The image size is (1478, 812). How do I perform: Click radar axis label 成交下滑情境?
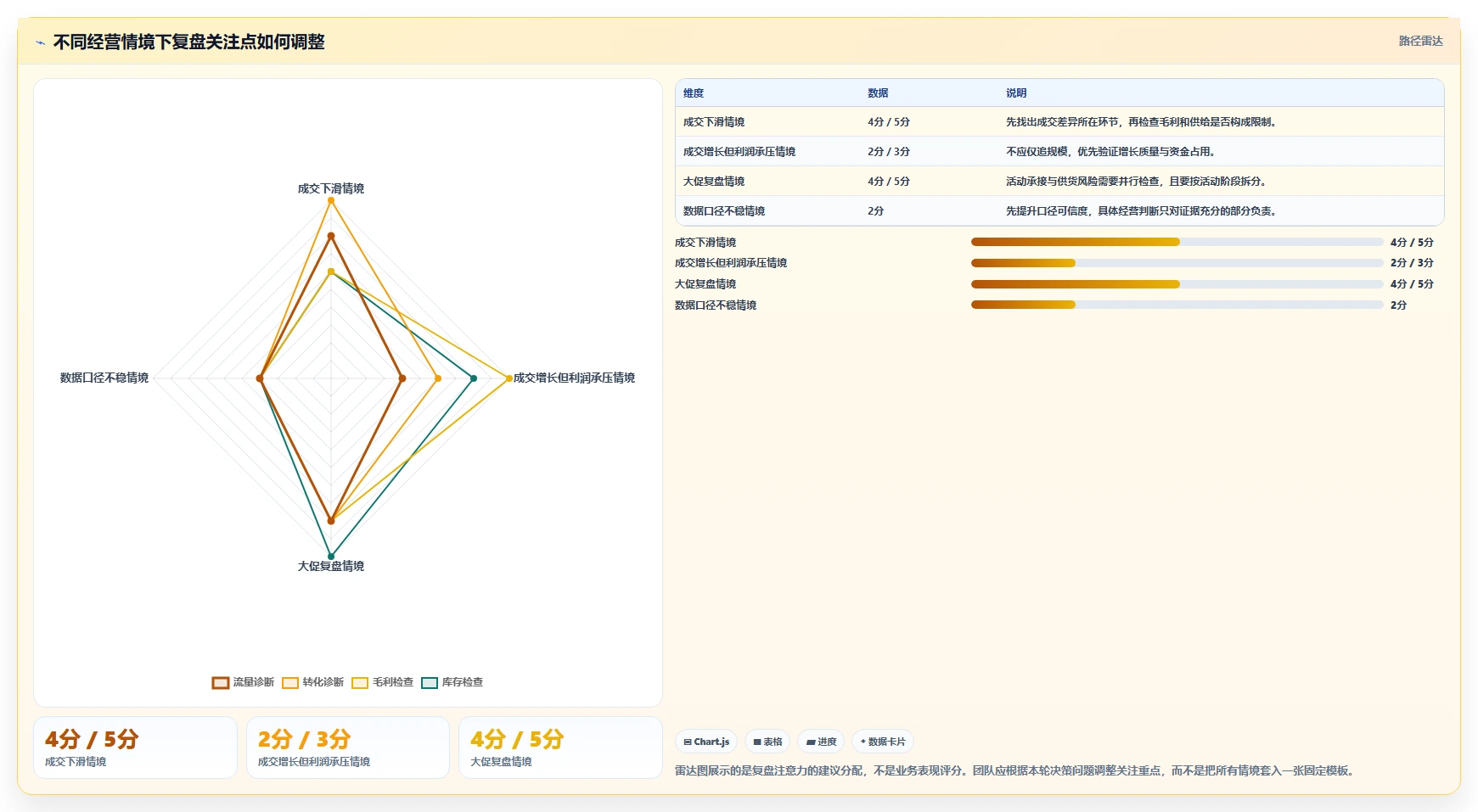331,188
